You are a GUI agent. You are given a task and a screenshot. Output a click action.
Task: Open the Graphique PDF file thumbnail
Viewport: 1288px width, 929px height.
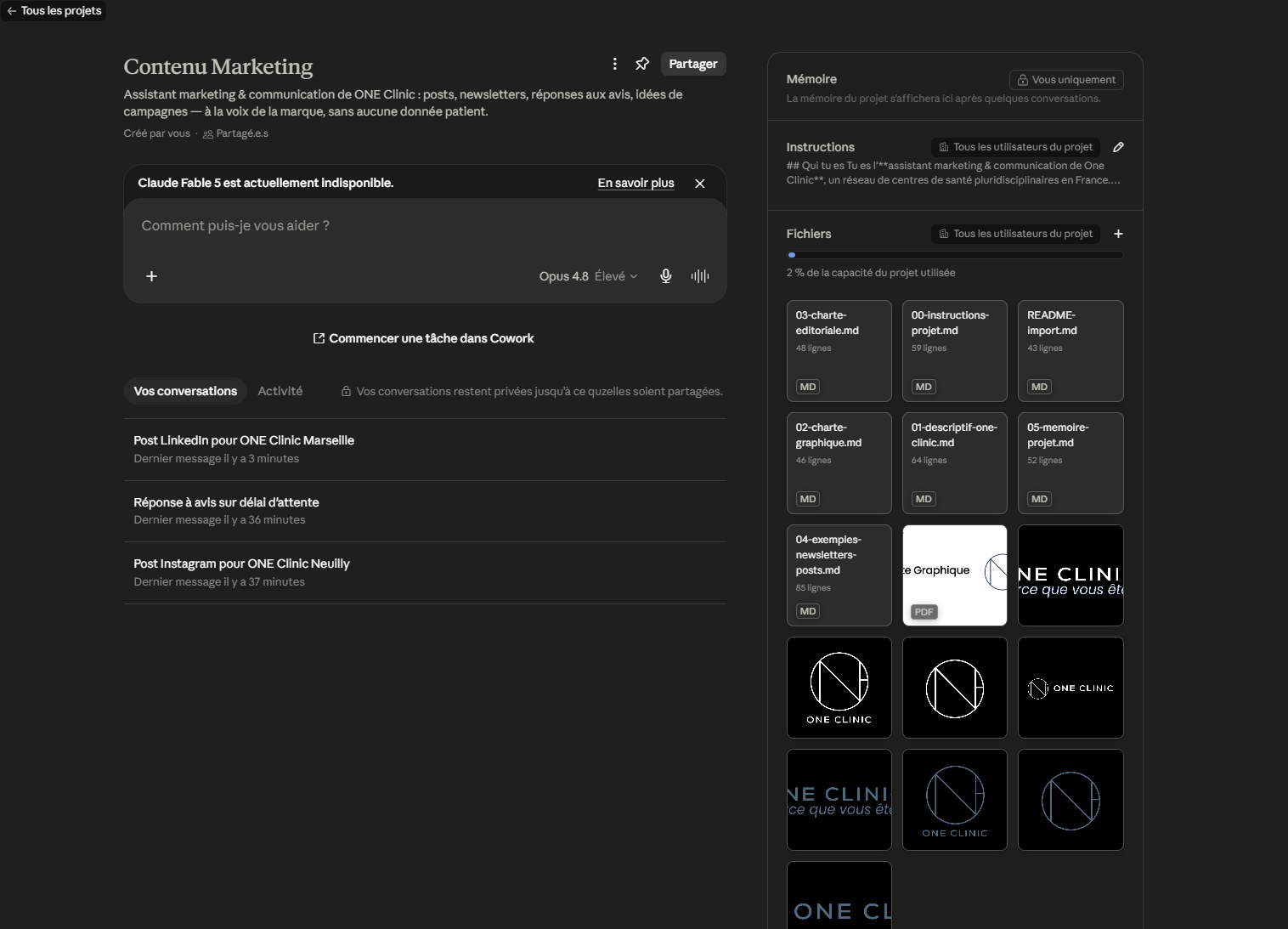tap(955, 575)
